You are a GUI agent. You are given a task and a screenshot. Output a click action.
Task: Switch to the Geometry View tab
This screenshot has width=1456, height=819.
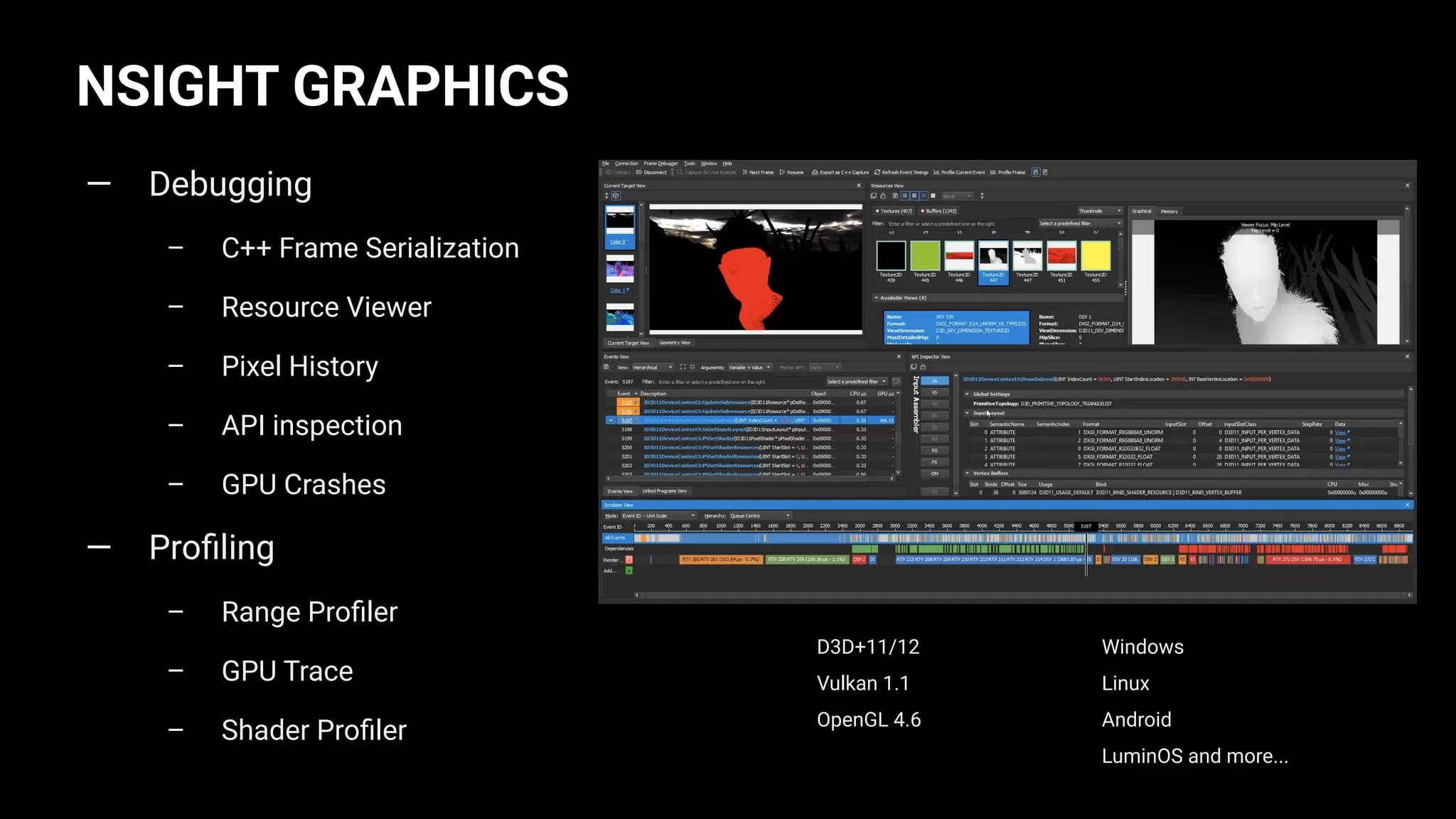pyautogui.click(x=675, y=343)
